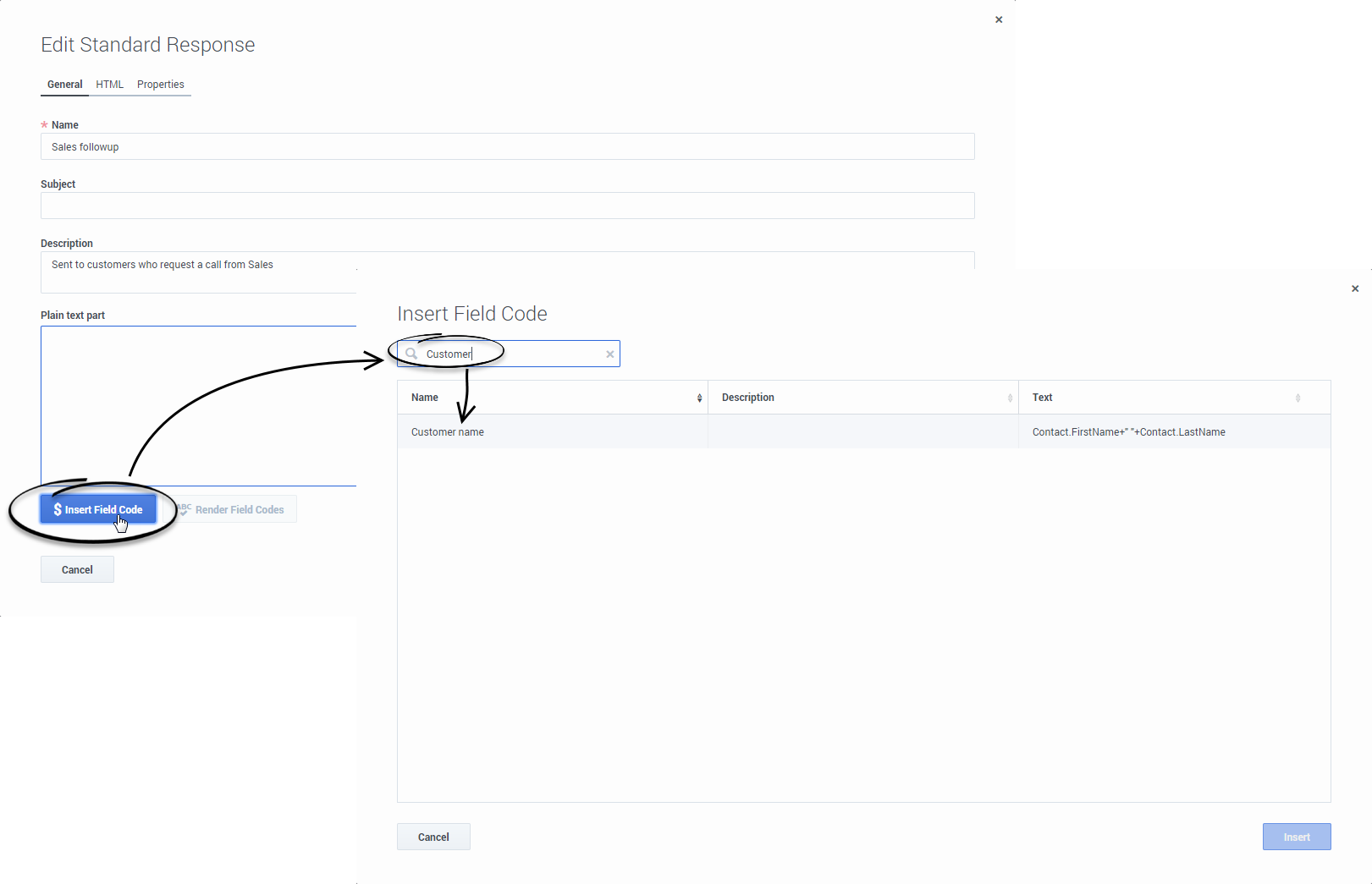
Task: Clear the field code search box
Action: (609, 354)
